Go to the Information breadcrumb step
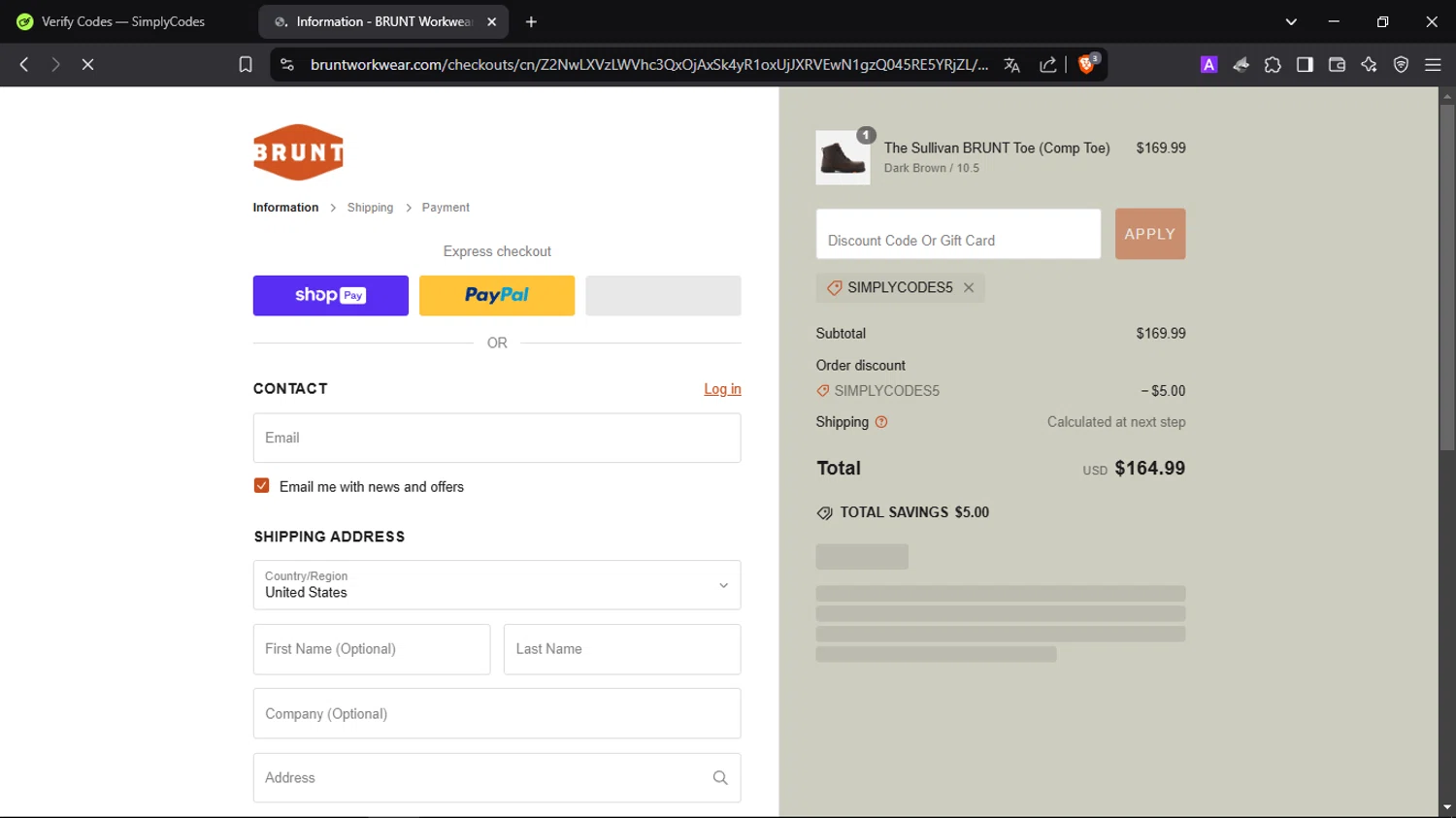This screenshot has height=818, width=1456. (x=285, y=208)
